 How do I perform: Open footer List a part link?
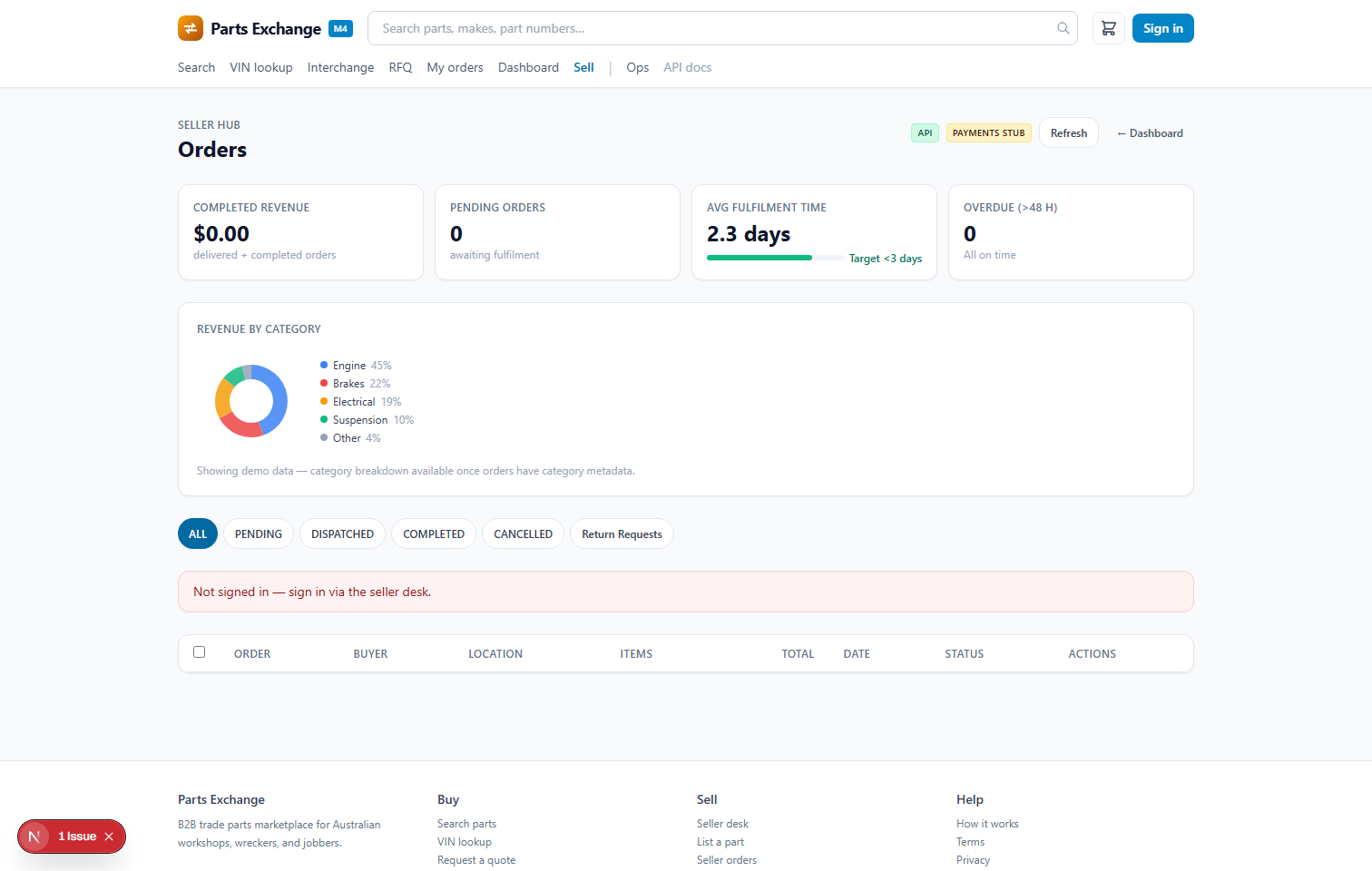point(720,842)
